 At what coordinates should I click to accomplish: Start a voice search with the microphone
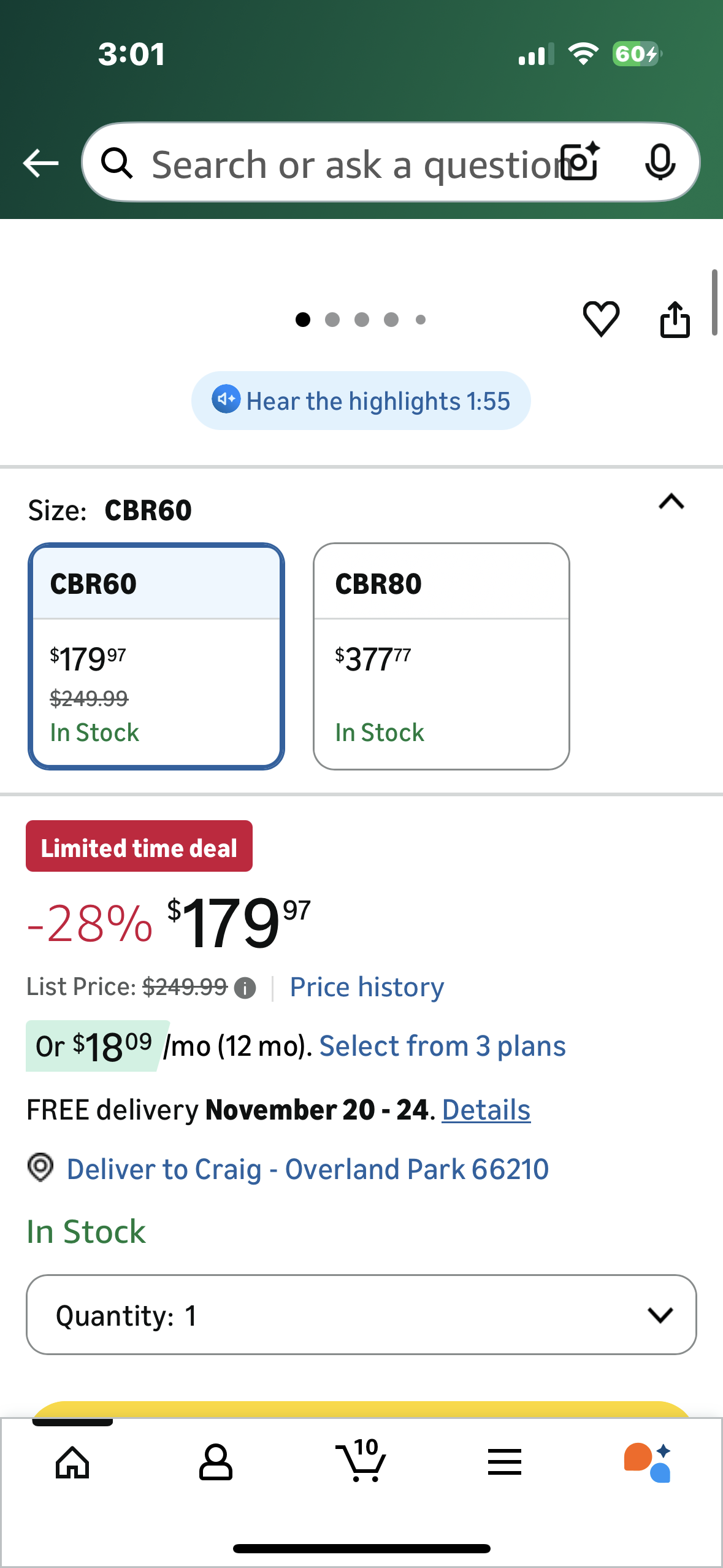pos(661,163)
